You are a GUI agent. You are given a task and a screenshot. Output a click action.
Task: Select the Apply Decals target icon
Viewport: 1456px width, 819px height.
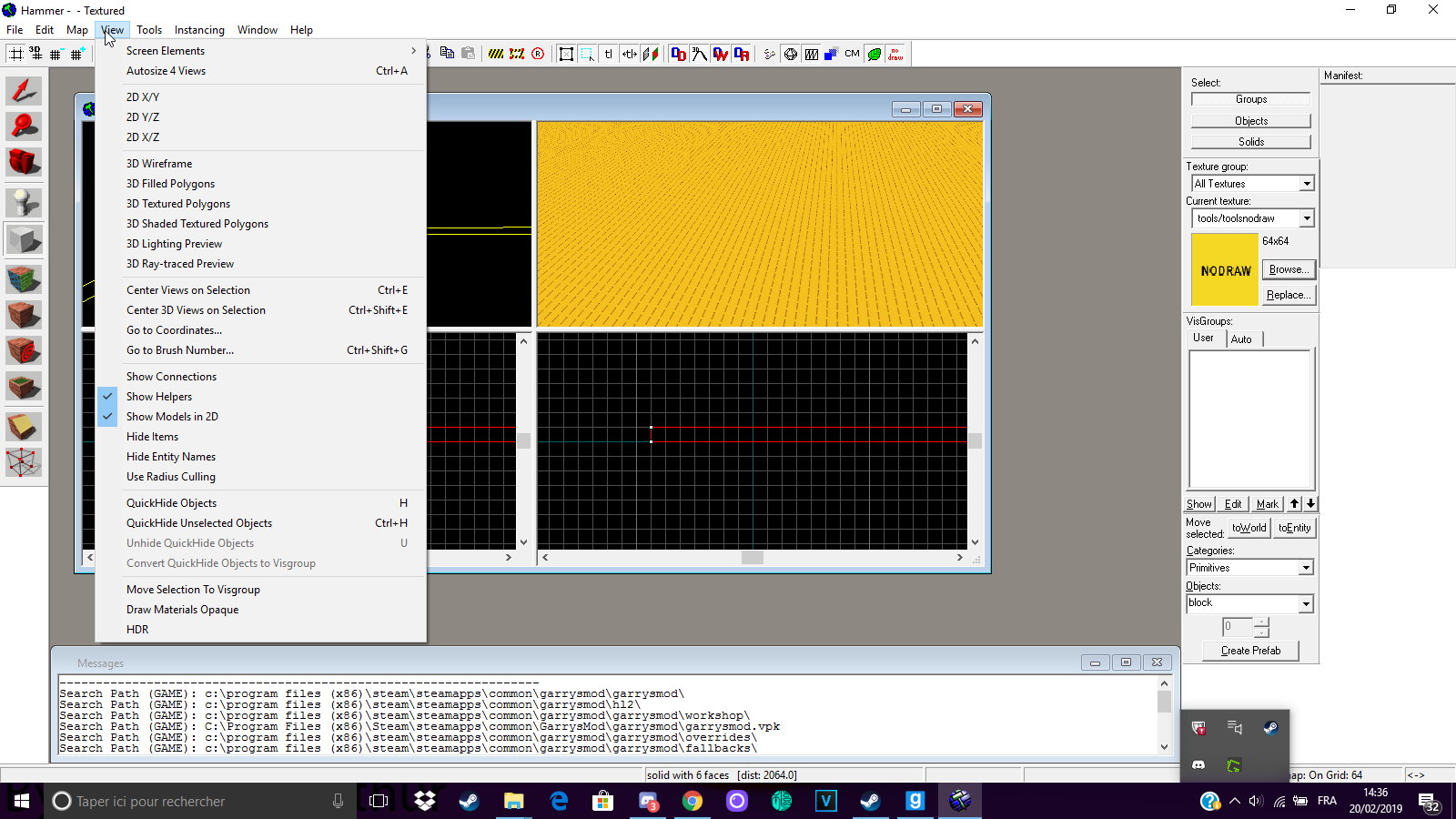pos(24,350)
